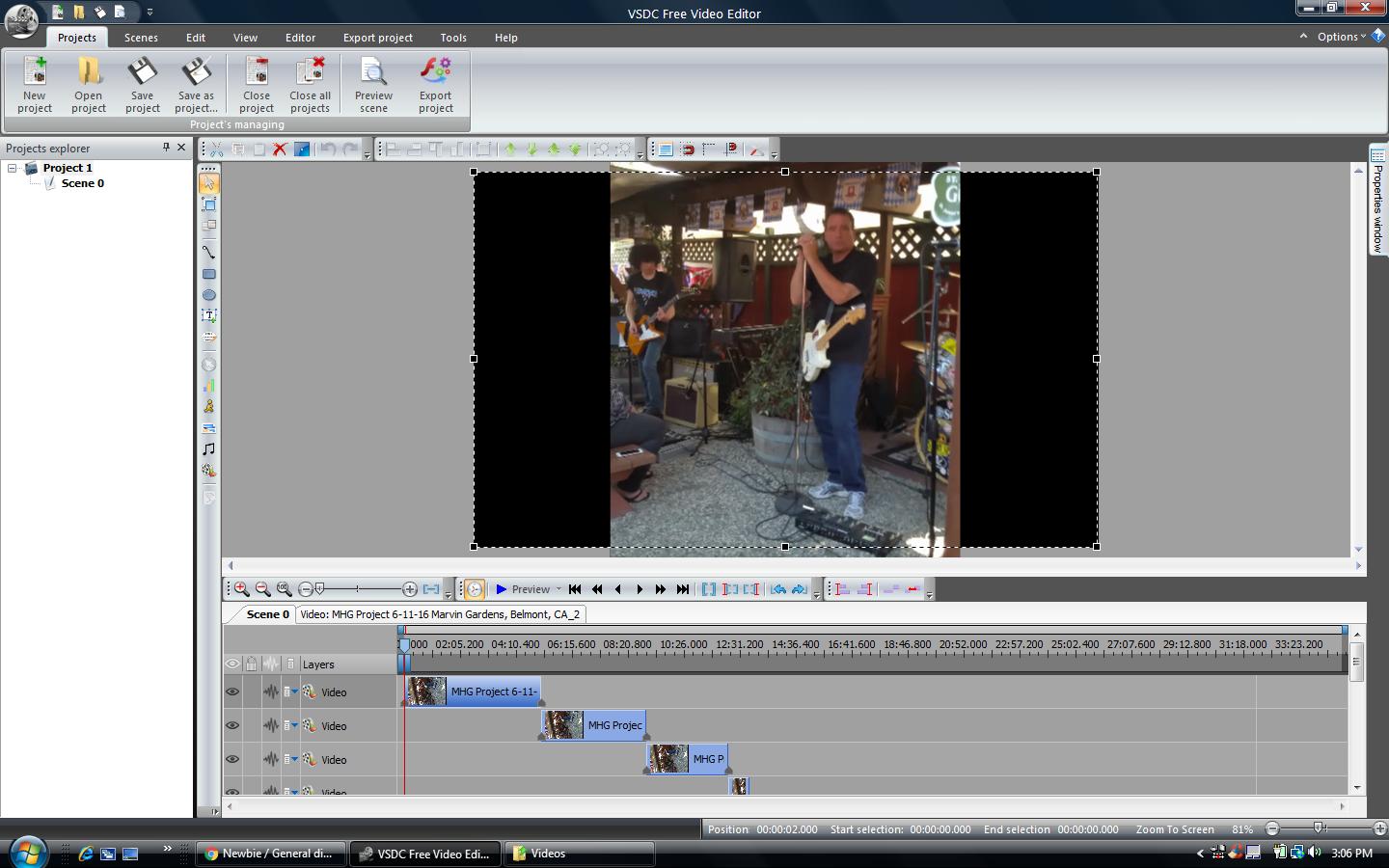Hide the first Video layer via eye icon
1389x868 pixels.
(x=232, y=692)
